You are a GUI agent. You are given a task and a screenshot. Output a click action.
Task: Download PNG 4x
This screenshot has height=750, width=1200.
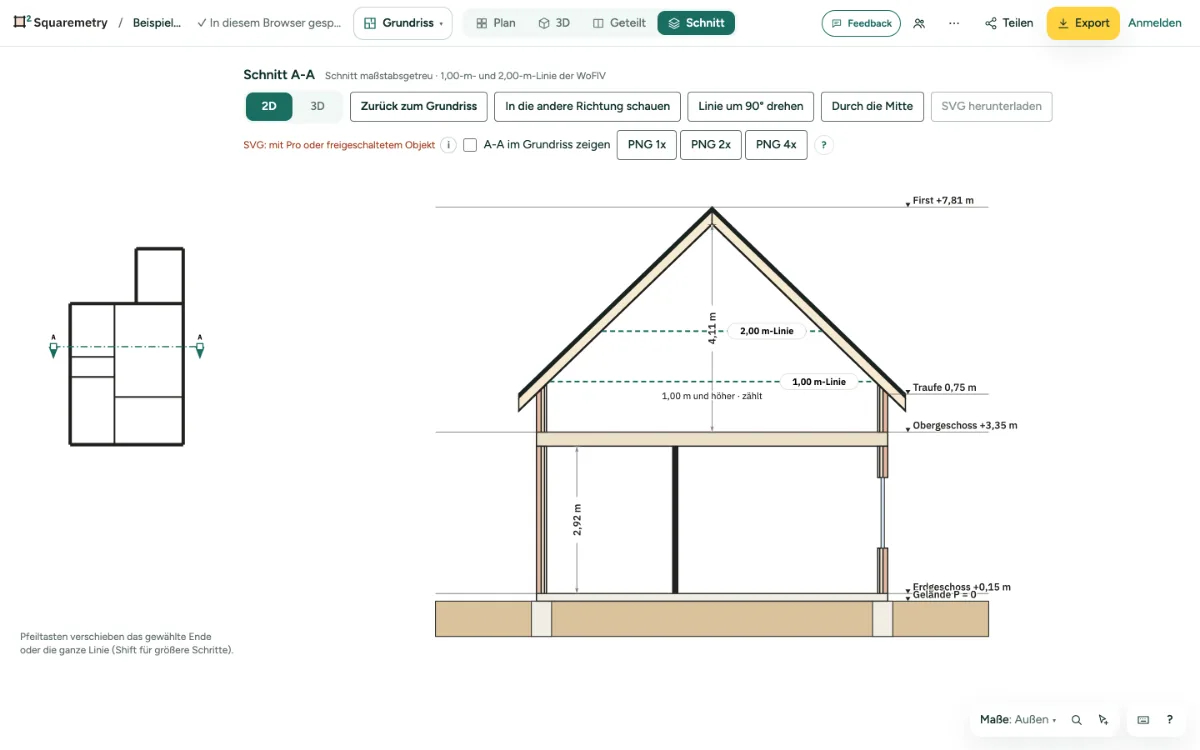click(776, 145)
